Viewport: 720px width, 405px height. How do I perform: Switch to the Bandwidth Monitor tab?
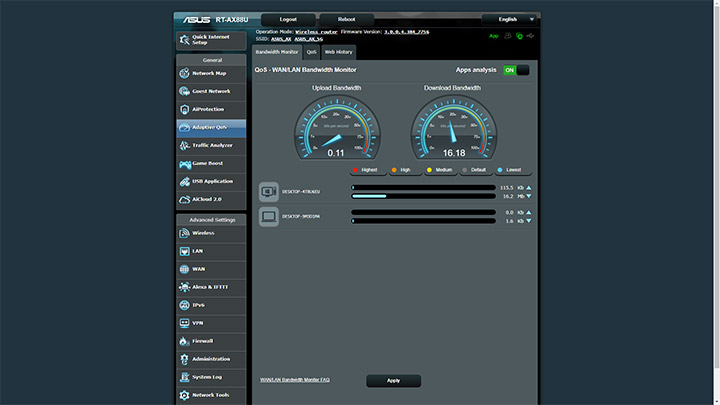point(277,52)
